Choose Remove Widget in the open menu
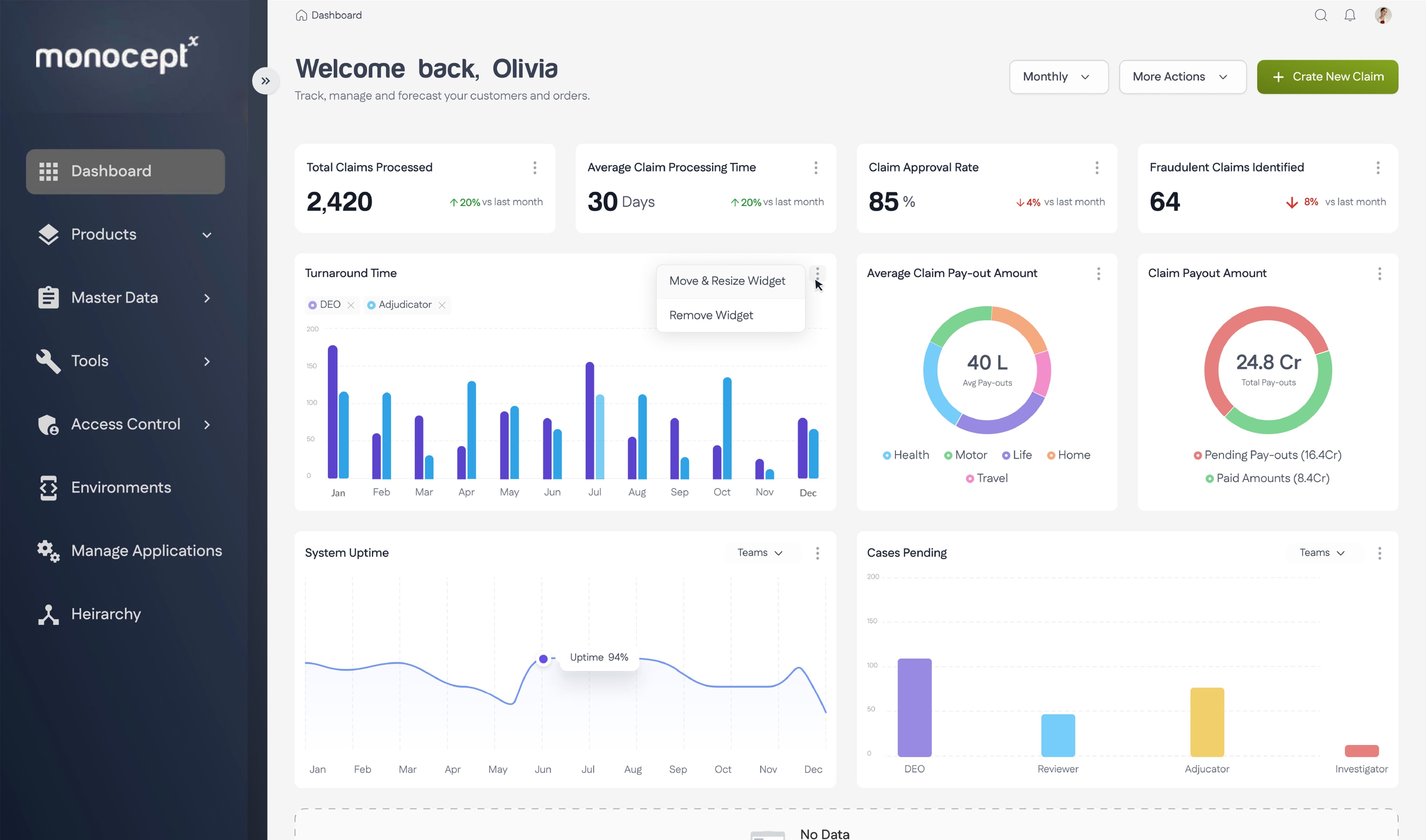 711,315
